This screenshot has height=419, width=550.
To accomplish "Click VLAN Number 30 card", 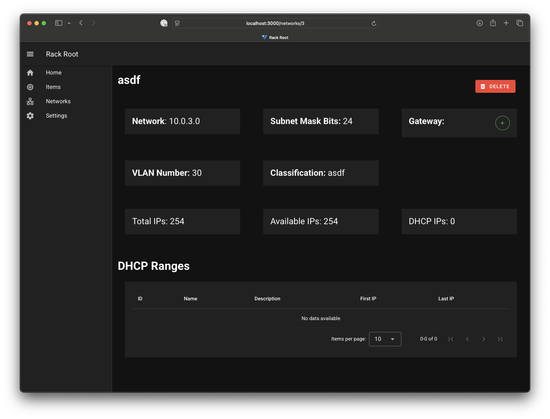I will coord(182,173).
